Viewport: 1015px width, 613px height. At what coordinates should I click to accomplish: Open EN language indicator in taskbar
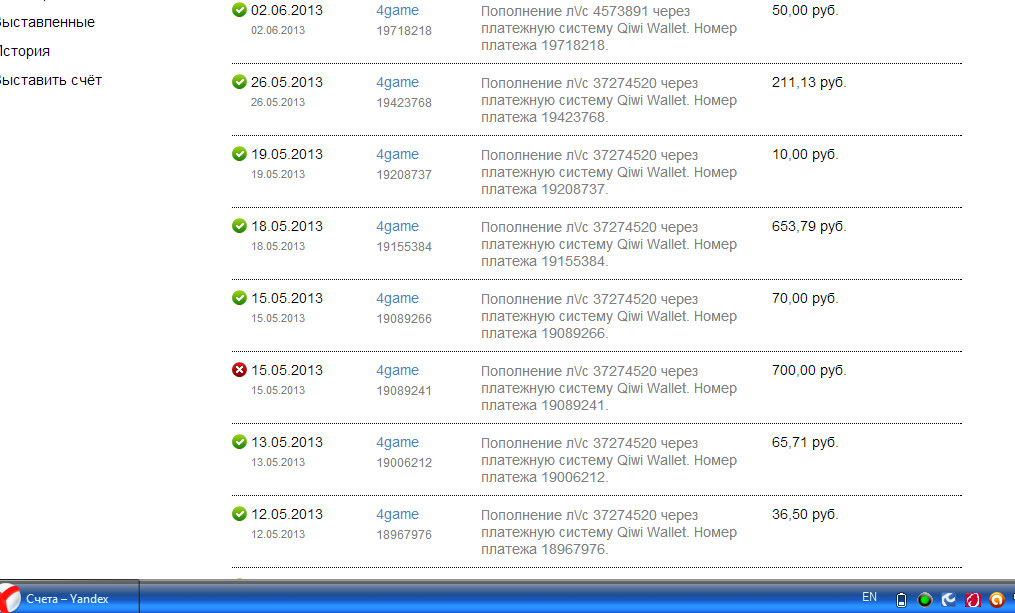[869, 597]
